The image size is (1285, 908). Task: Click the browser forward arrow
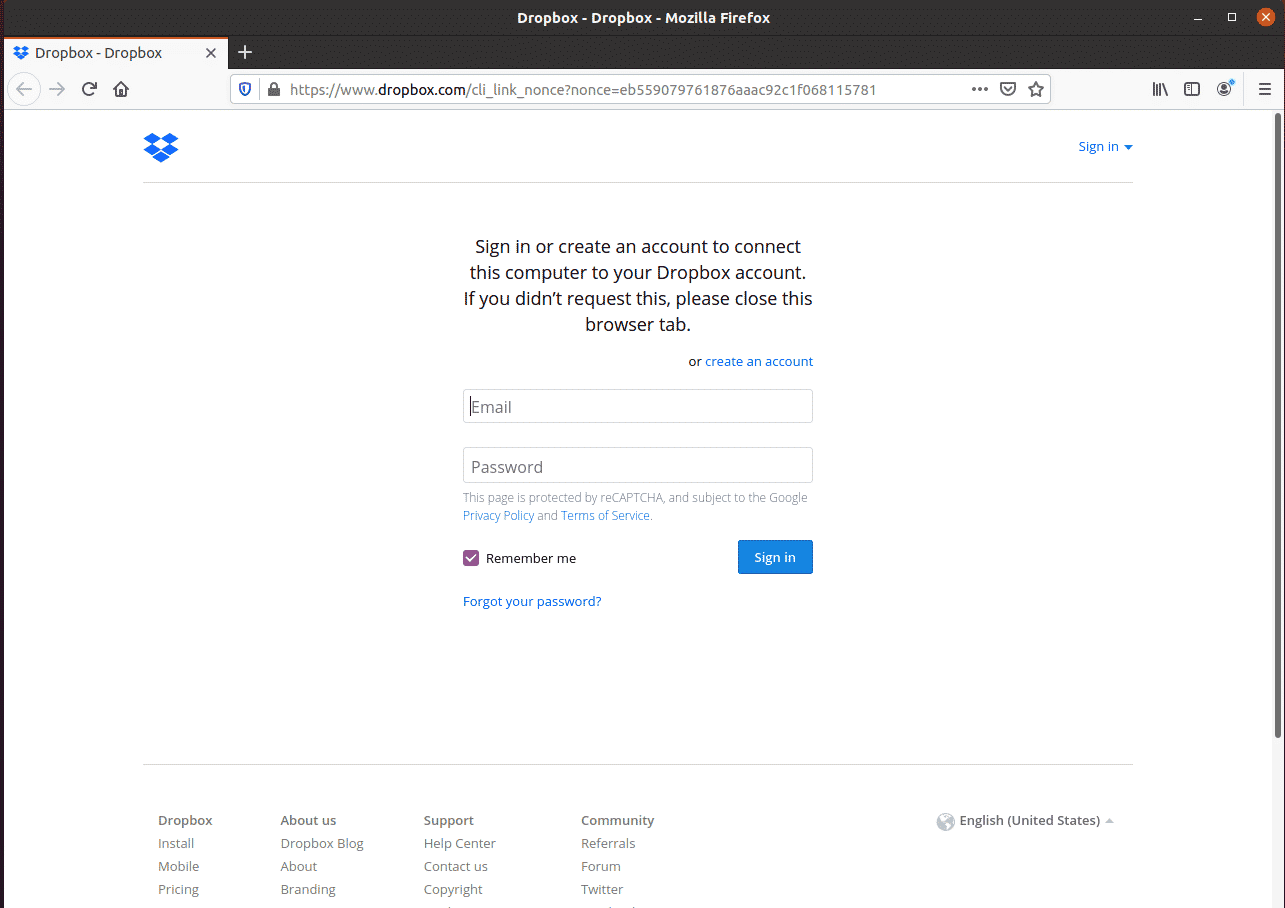point(57,89)
